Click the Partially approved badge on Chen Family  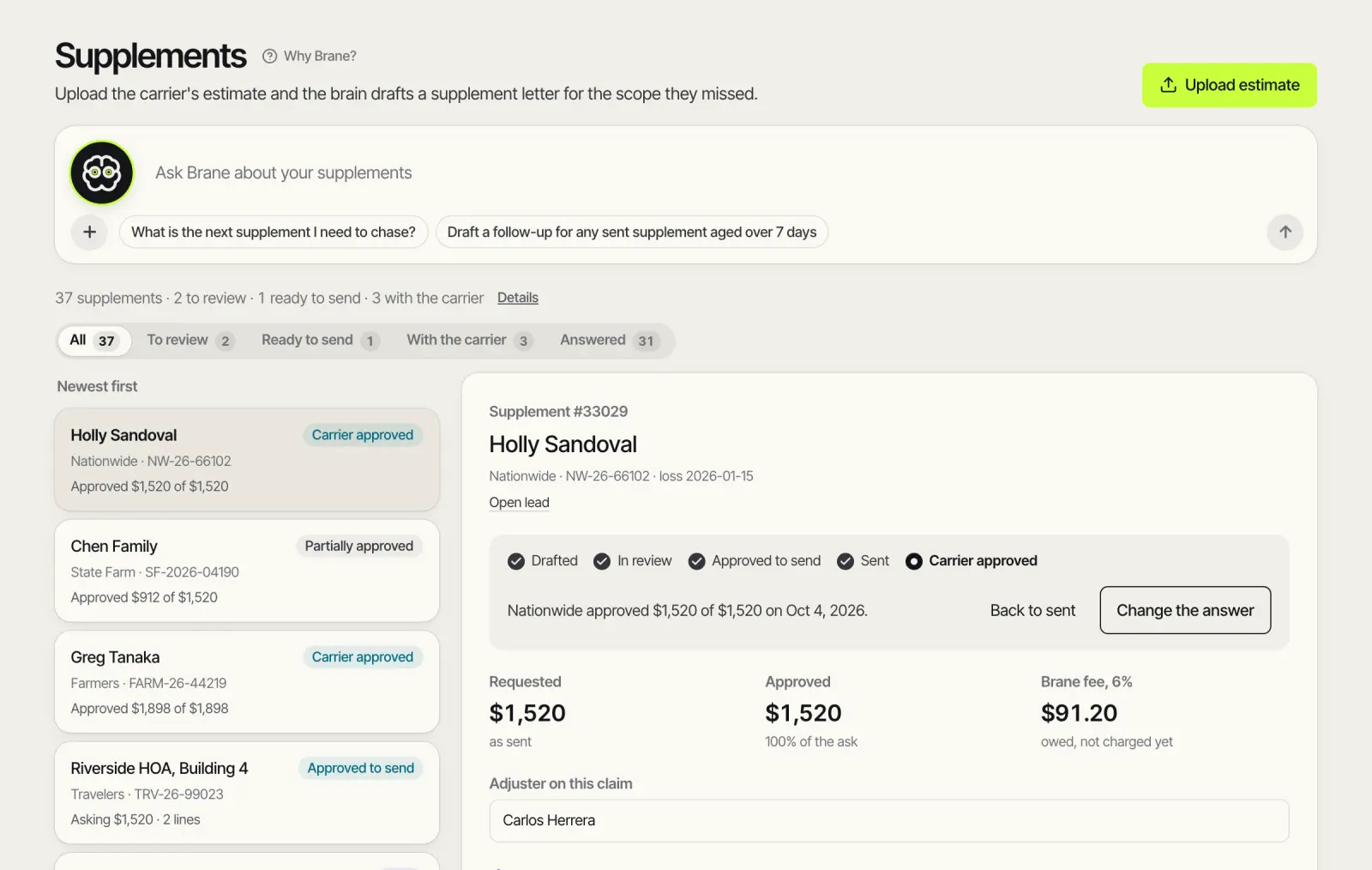point(359,546)
